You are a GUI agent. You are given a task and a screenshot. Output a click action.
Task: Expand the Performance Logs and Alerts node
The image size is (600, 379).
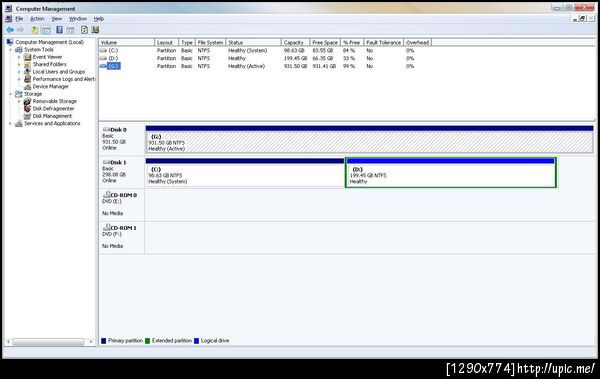(x=19, y=79)
